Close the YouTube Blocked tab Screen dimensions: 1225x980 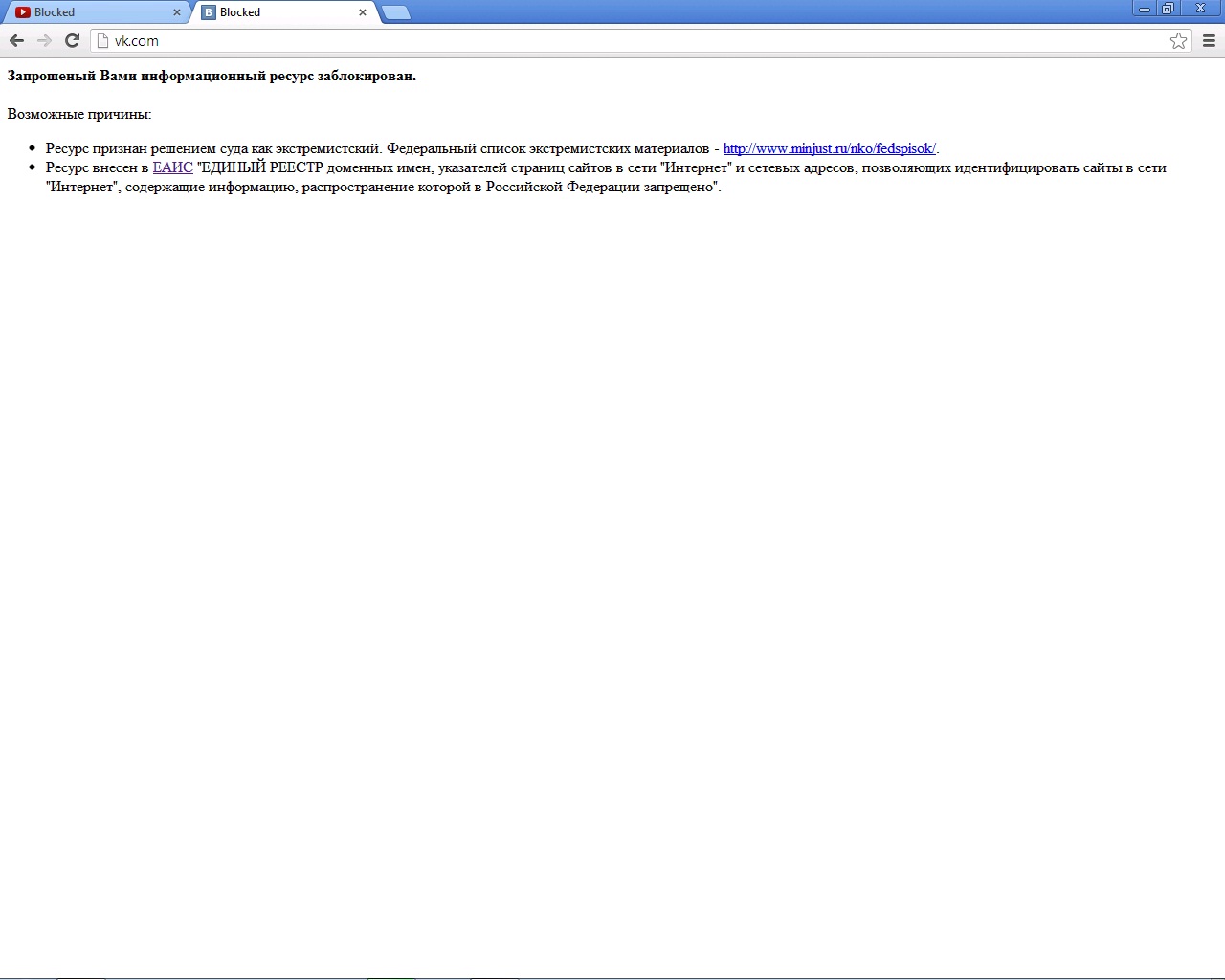tap(177, 12)
